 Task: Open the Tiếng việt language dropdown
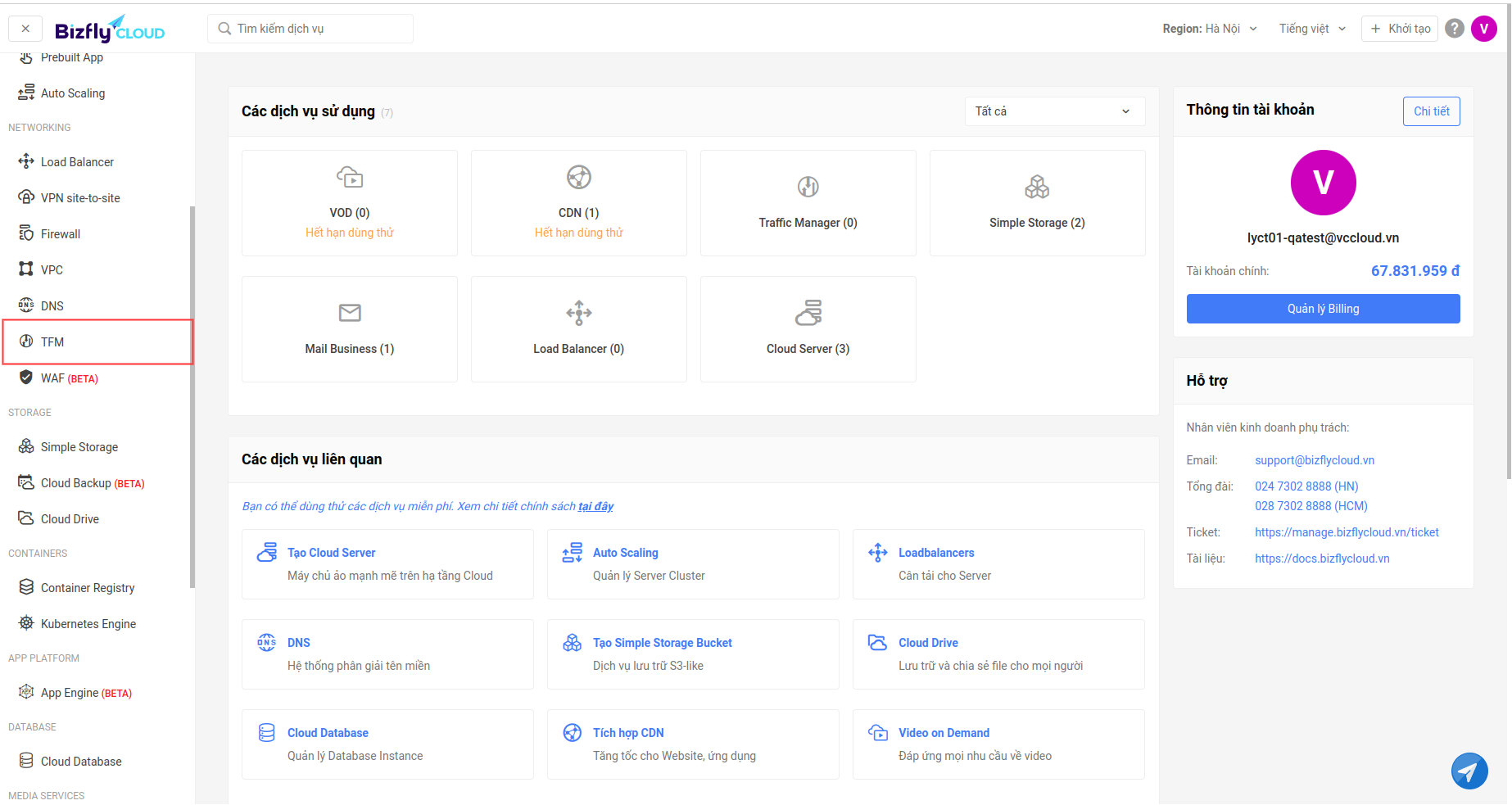coord(1312,29)
